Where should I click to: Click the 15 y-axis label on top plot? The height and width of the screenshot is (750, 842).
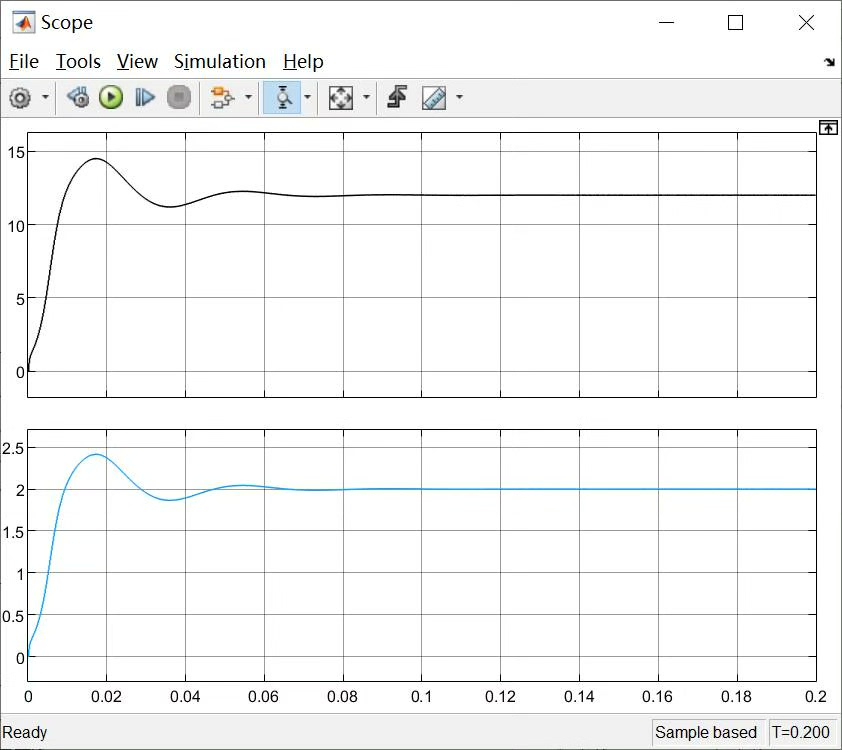16,152
